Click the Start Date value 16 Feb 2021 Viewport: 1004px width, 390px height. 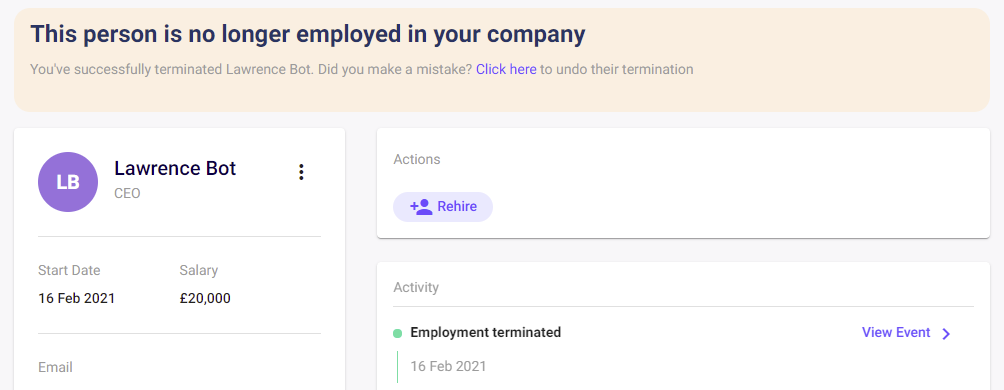77,298
